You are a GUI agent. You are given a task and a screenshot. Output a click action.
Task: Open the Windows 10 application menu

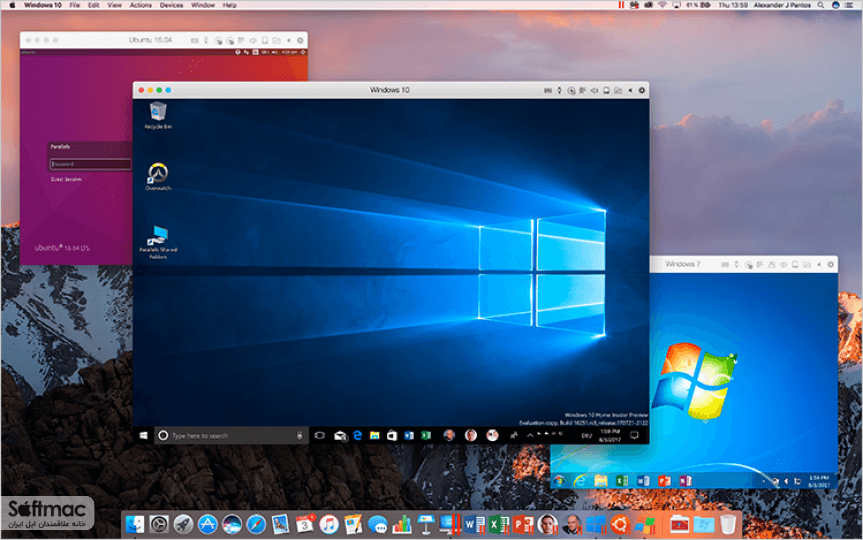click(x=43, y=5)
